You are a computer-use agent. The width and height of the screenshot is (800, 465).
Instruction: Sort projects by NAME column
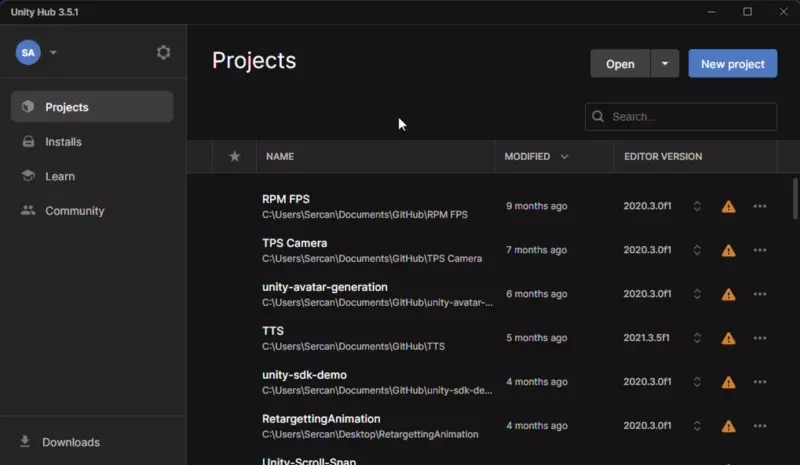pyautogui.click(x=280, y=157)
